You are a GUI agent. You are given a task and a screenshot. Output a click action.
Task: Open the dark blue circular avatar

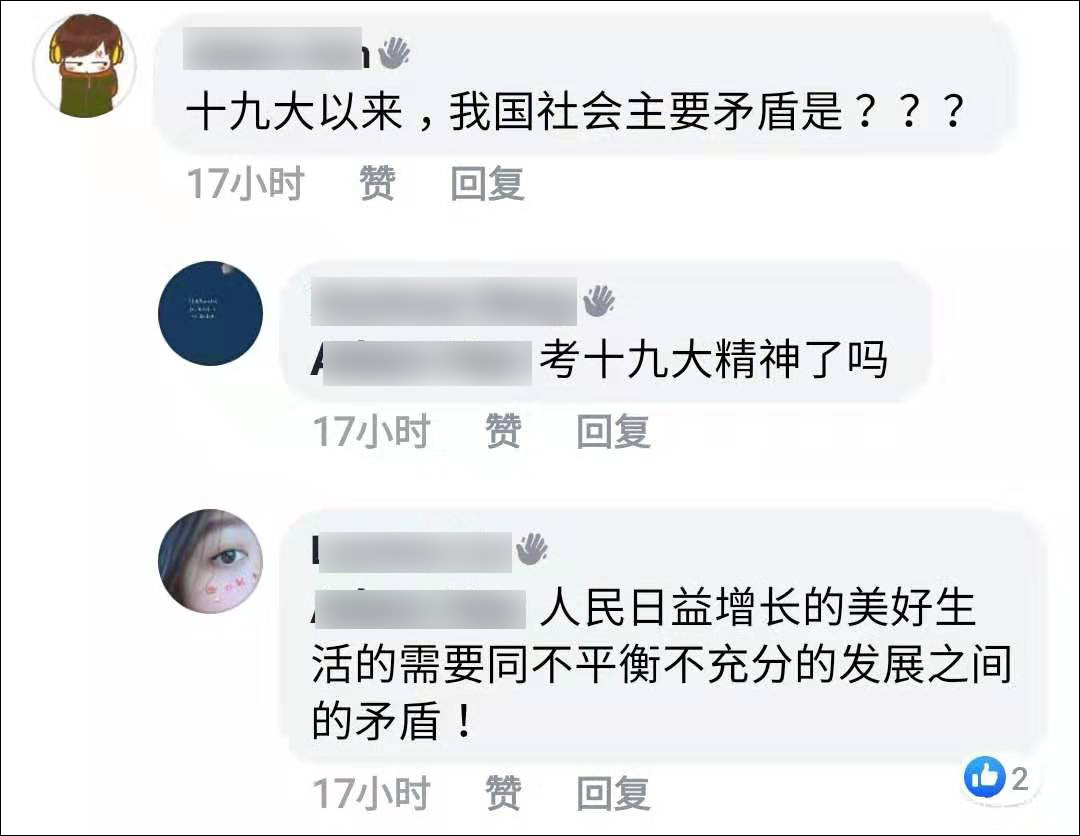[x=211, y=314]
